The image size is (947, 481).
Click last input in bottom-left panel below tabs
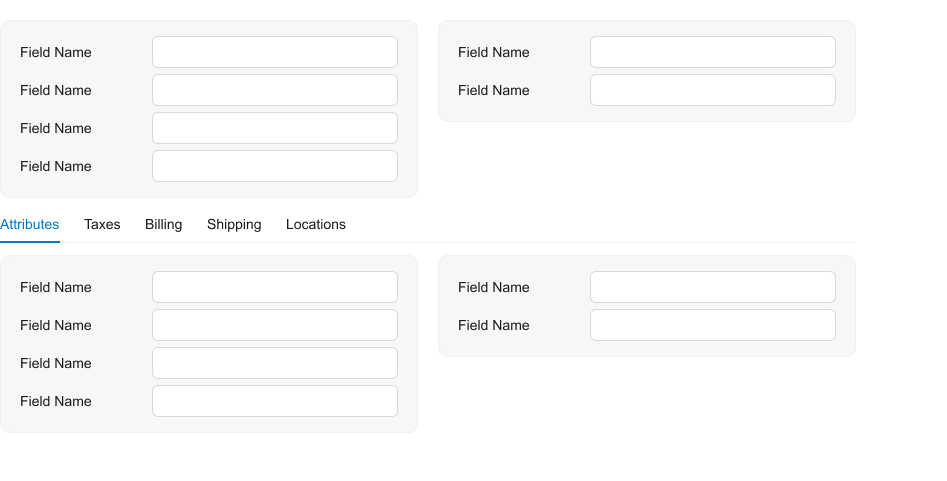click(x=275, y=401)
